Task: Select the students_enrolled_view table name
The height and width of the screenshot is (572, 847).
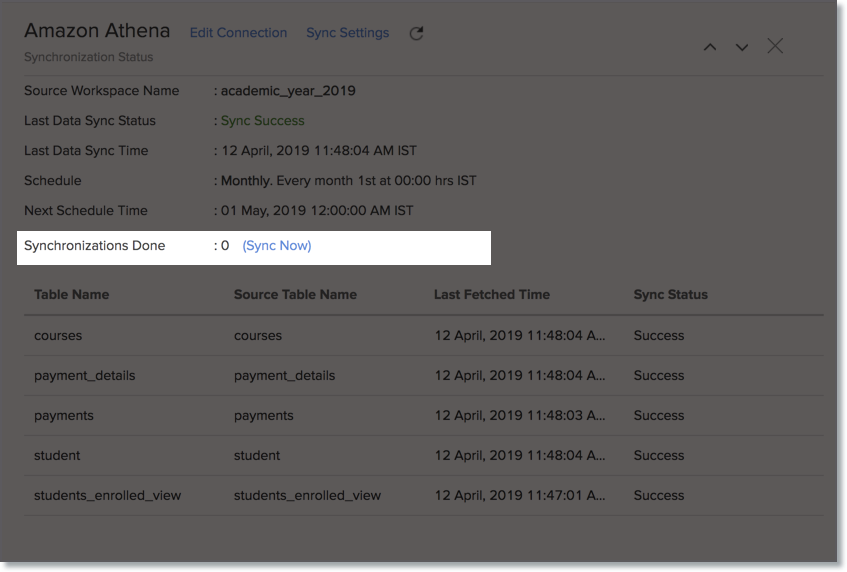Action: pos(108,495)
